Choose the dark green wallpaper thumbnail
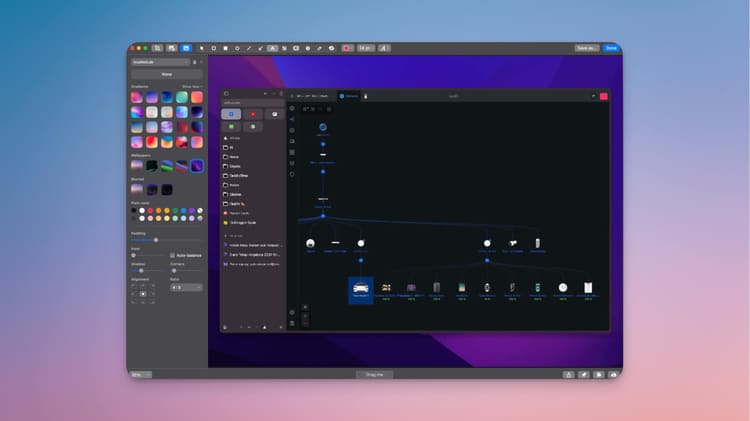This screenshot has width=750, height=421. pyautogui.click(x=152, y=166)
